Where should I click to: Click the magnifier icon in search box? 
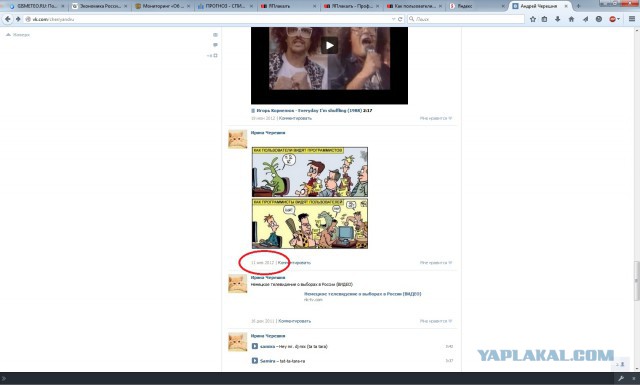coord(411,19)
